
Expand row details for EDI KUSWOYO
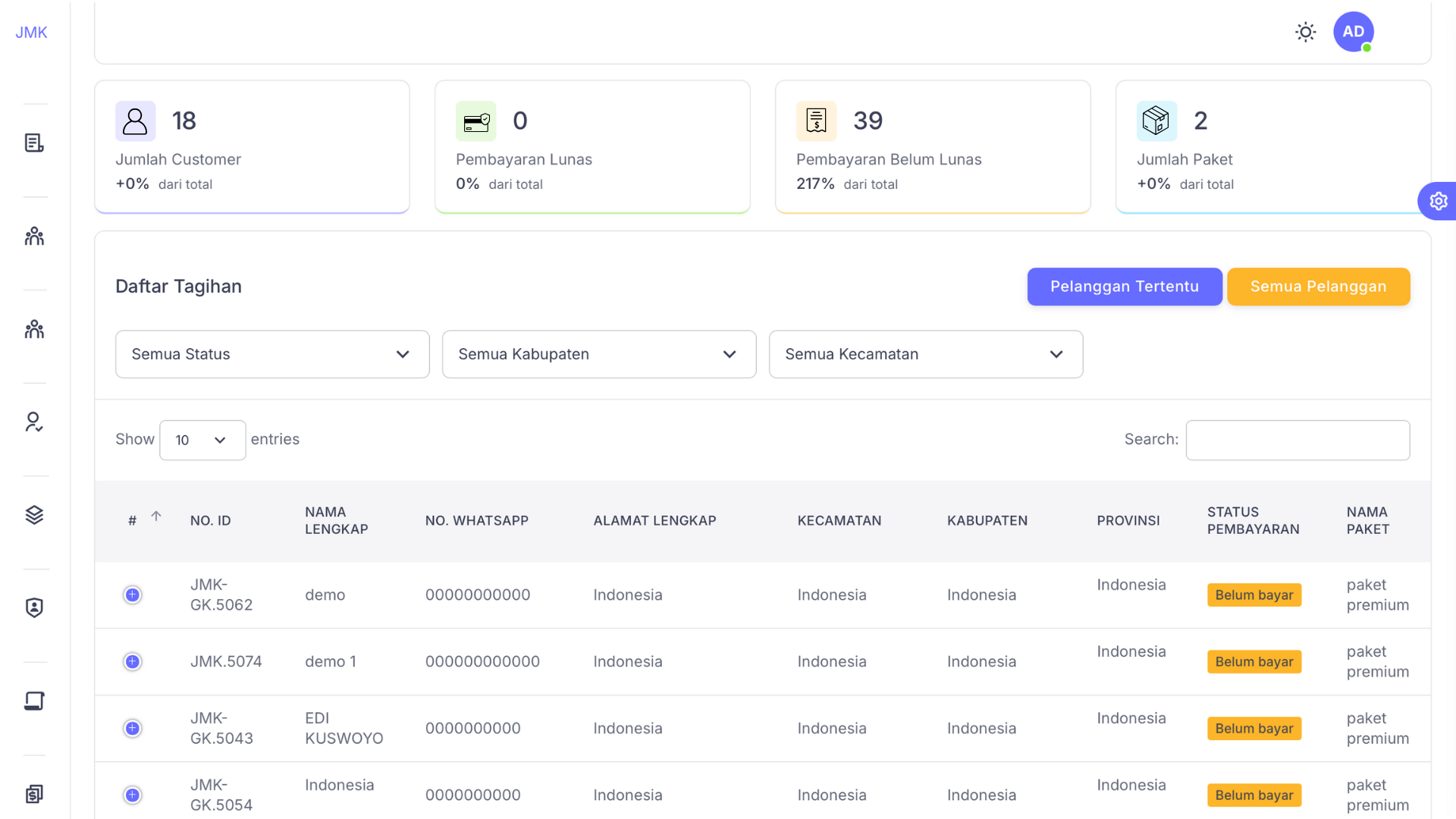coord(133,728)
